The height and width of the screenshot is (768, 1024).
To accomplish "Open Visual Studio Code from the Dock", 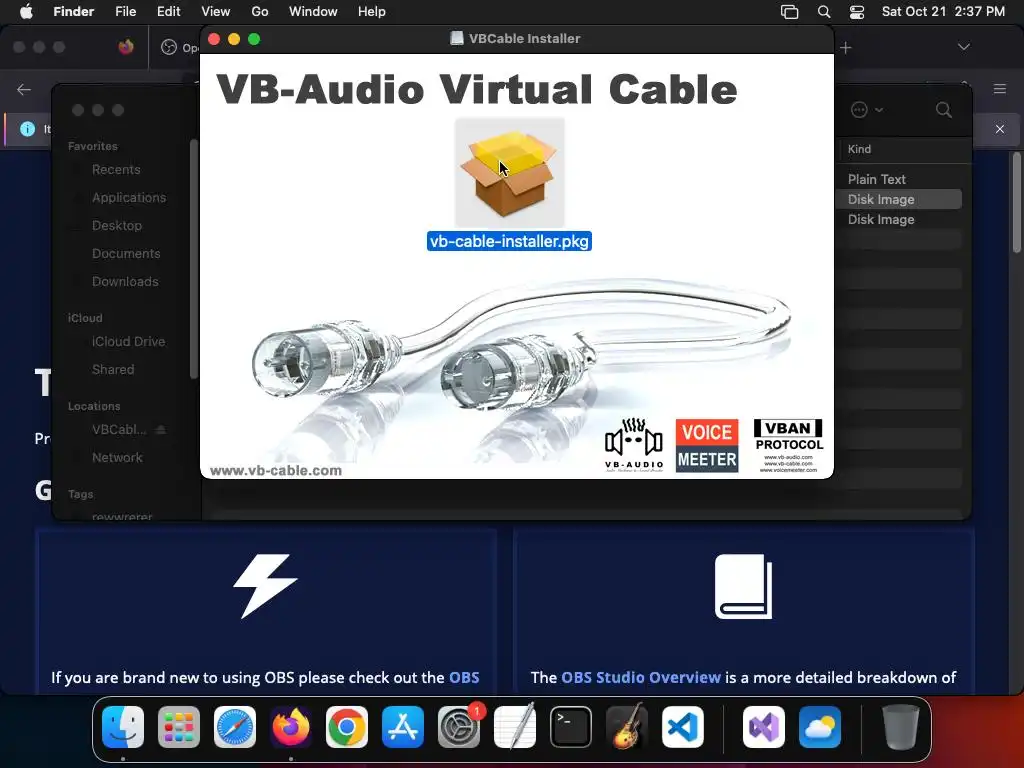I will (683, 727).
